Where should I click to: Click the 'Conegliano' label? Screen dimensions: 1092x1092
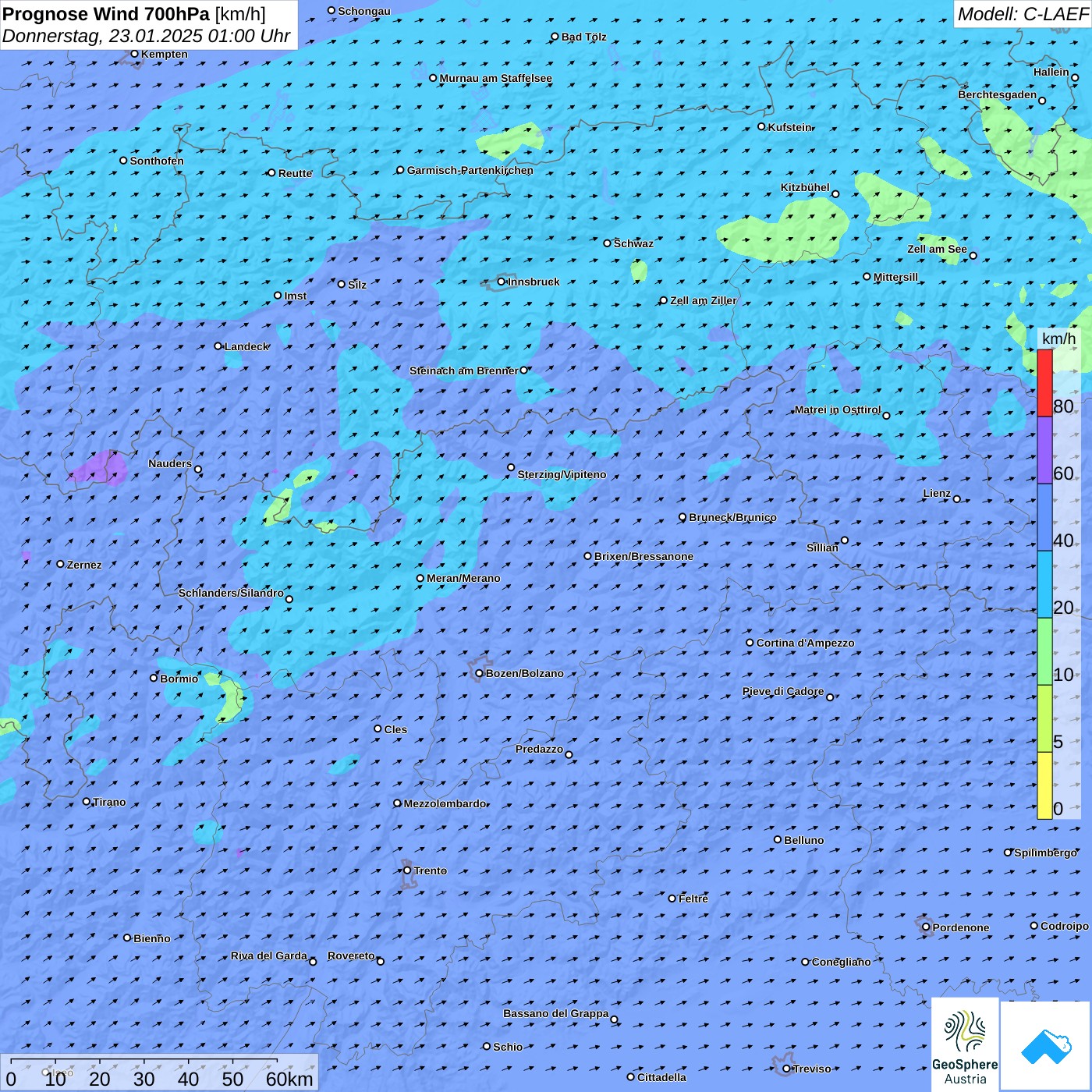(x=841, y=962)
